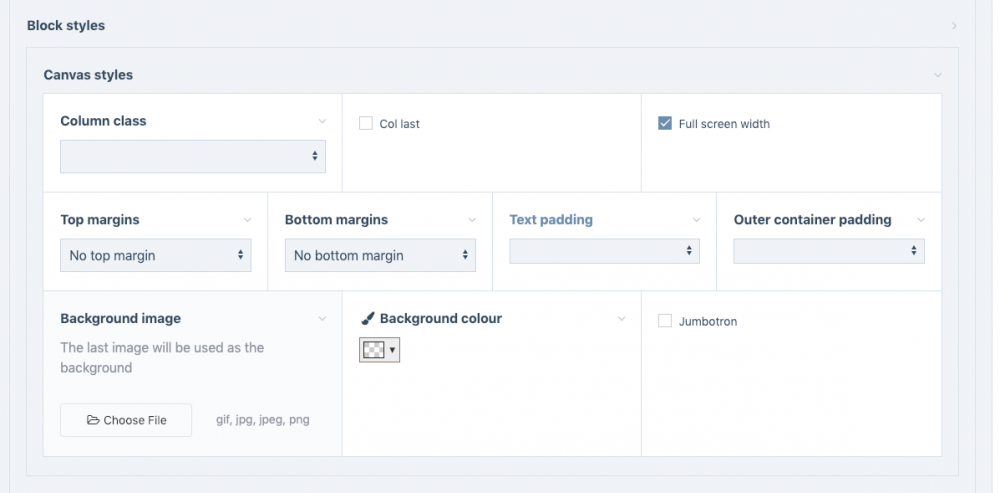Expand the Block styles section
Viewport: 1000px width, 493px height.
coord(955,26)
